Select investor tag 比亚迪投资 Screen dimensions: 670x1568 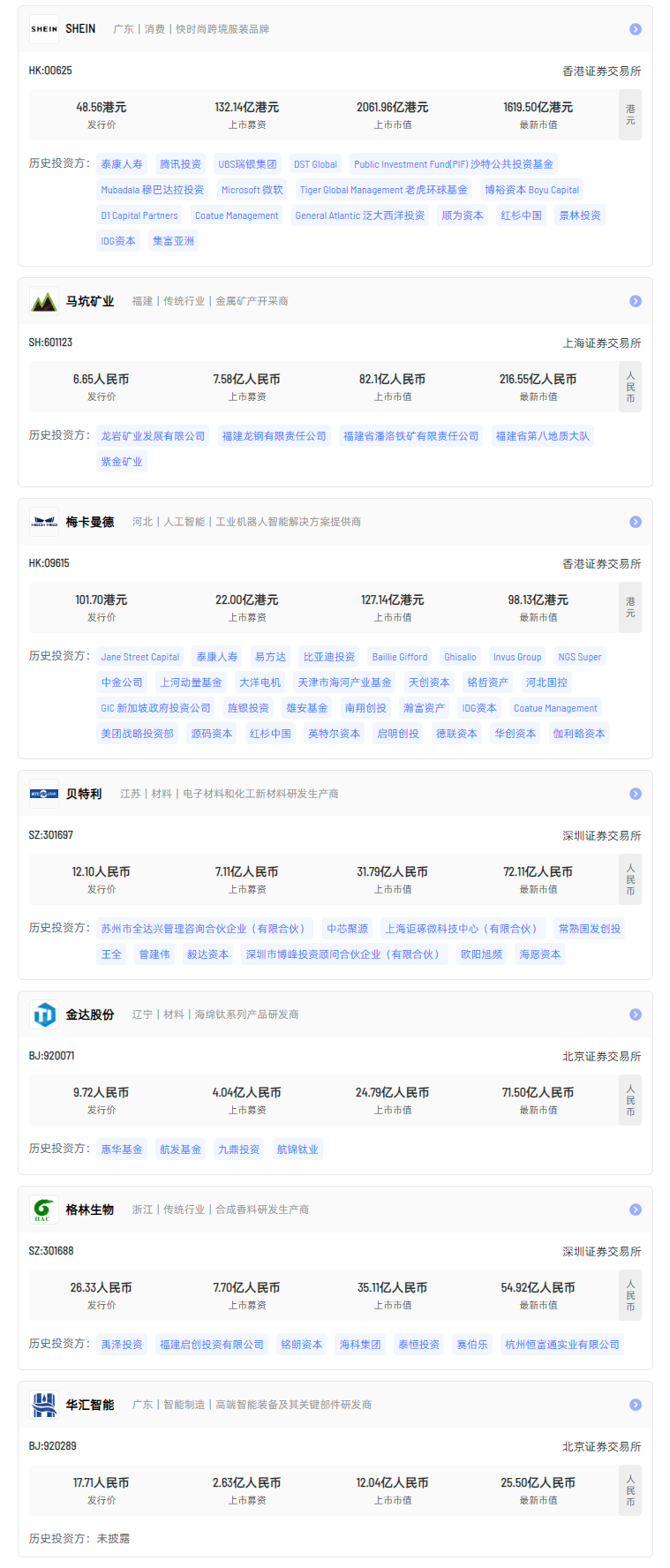click(329, 657)
